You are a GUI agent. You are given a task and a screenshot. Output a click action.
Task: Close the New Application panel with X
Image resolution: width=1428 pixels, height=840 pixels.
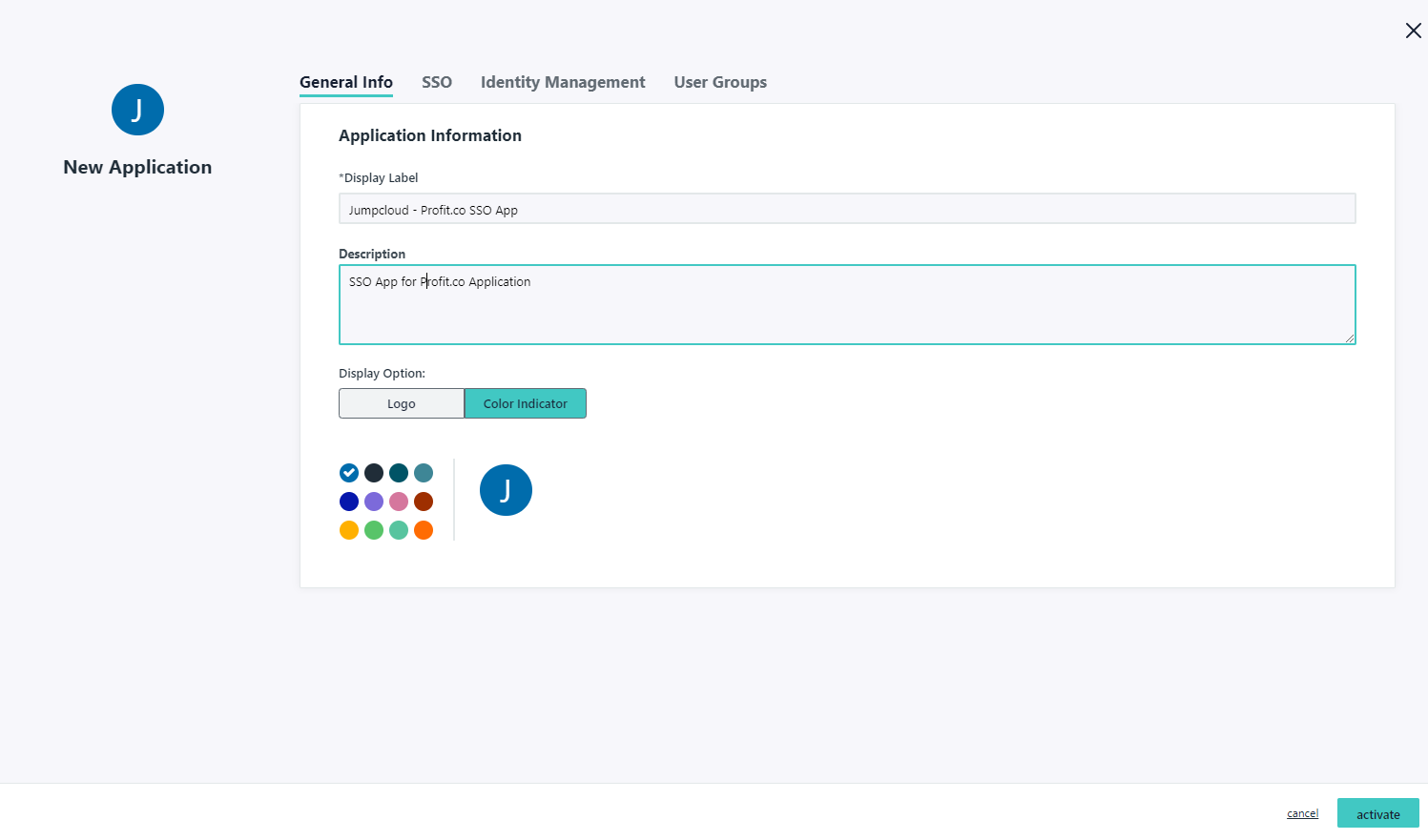click(x=1413, y=31)
